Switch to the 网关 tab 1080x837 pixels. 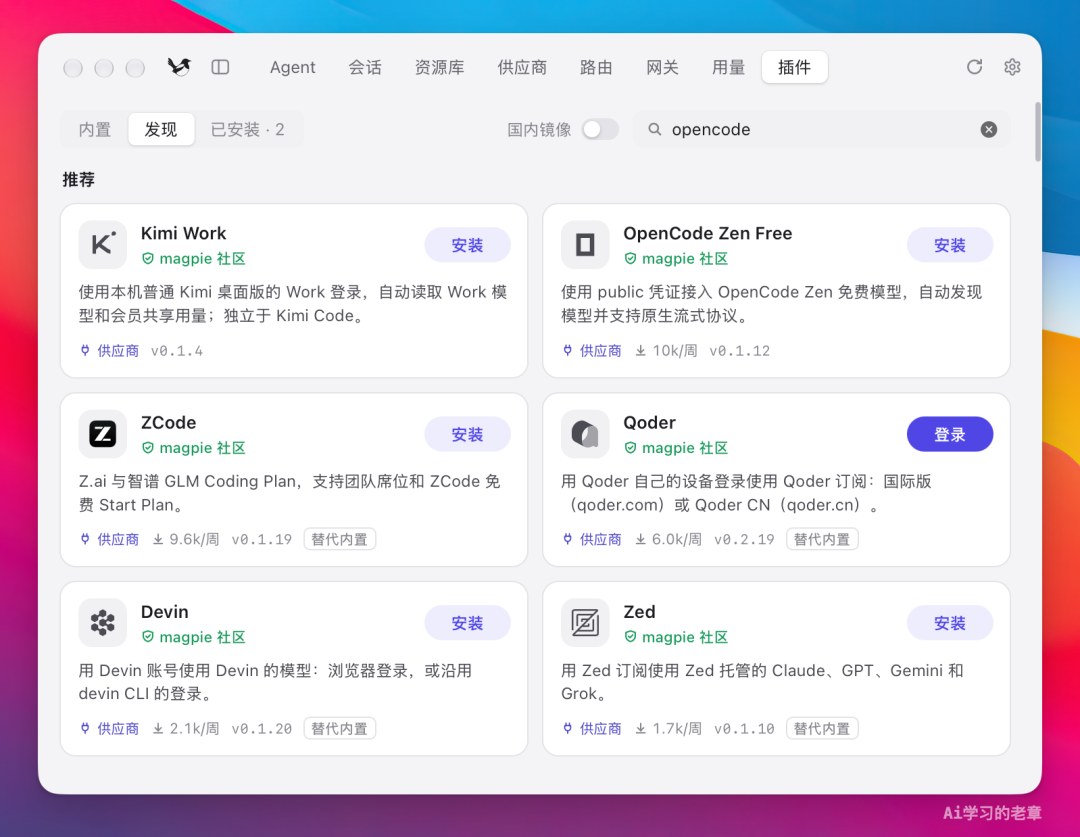pyautogui.click(x=663, y=68)
